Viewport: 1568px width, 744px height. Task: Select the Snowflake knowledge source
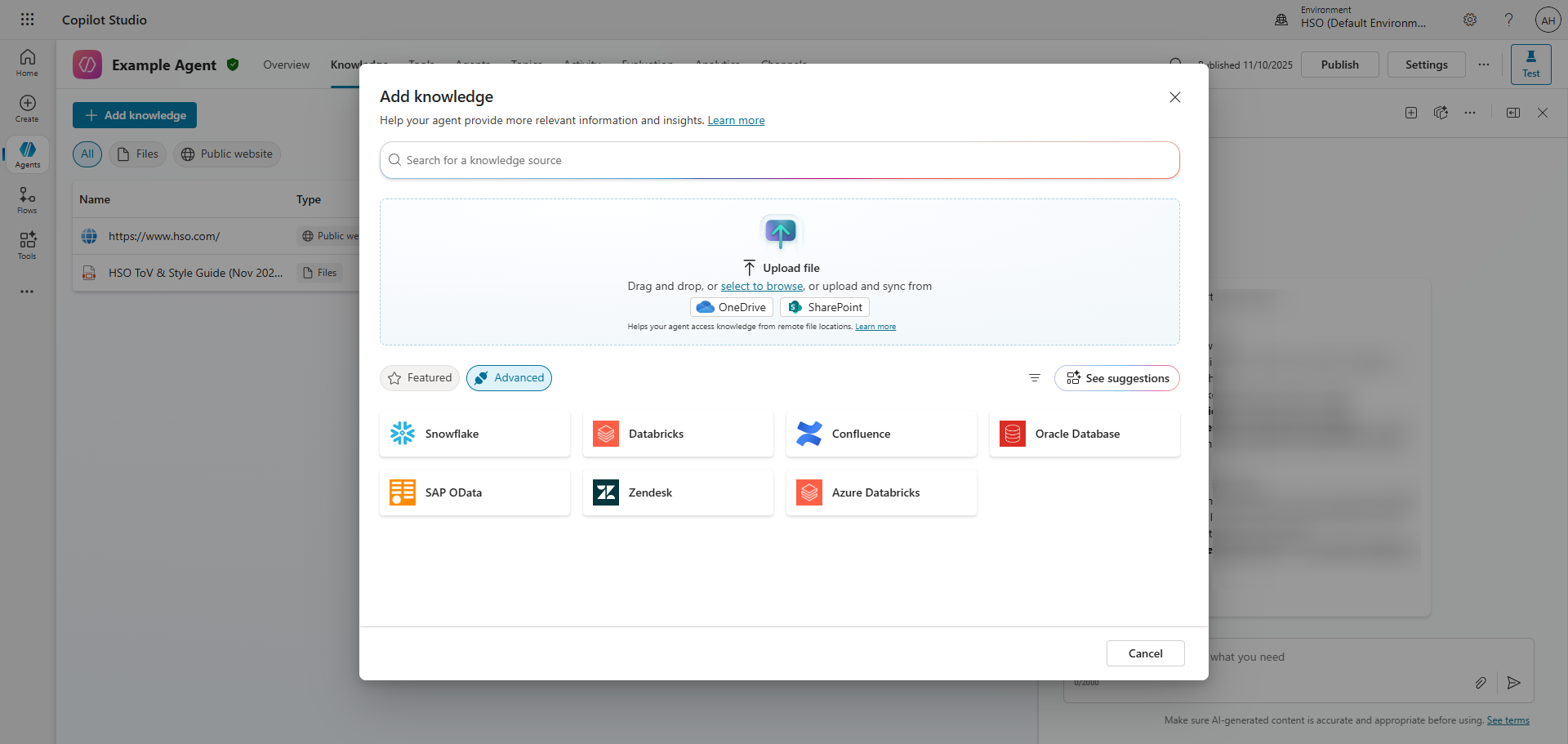474,434
